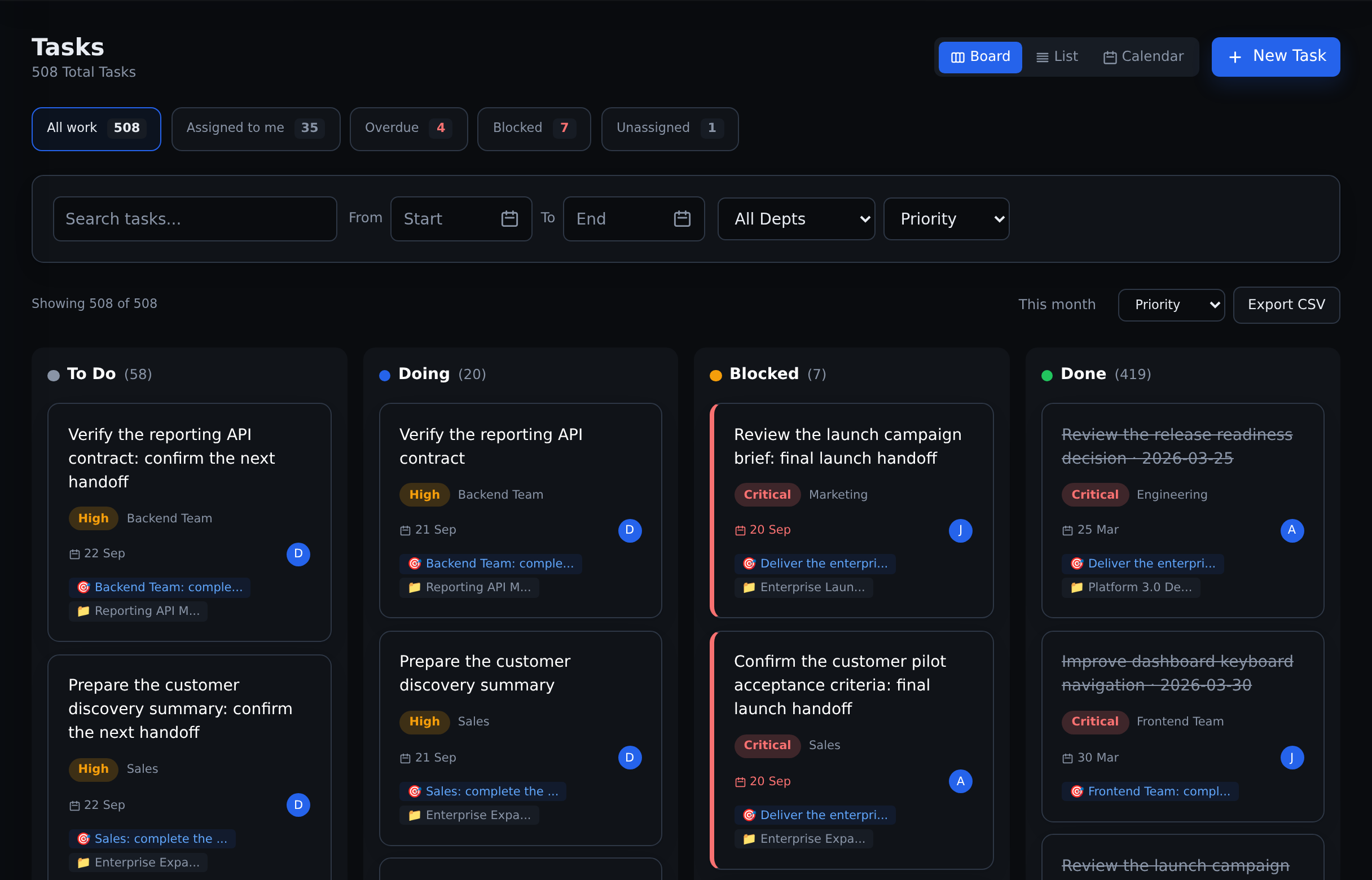Open To Do card Prepare the customer discovery summary: confirm
Image resolution: width=1372 pixels, height=880 pixels.
click(189, 767)
